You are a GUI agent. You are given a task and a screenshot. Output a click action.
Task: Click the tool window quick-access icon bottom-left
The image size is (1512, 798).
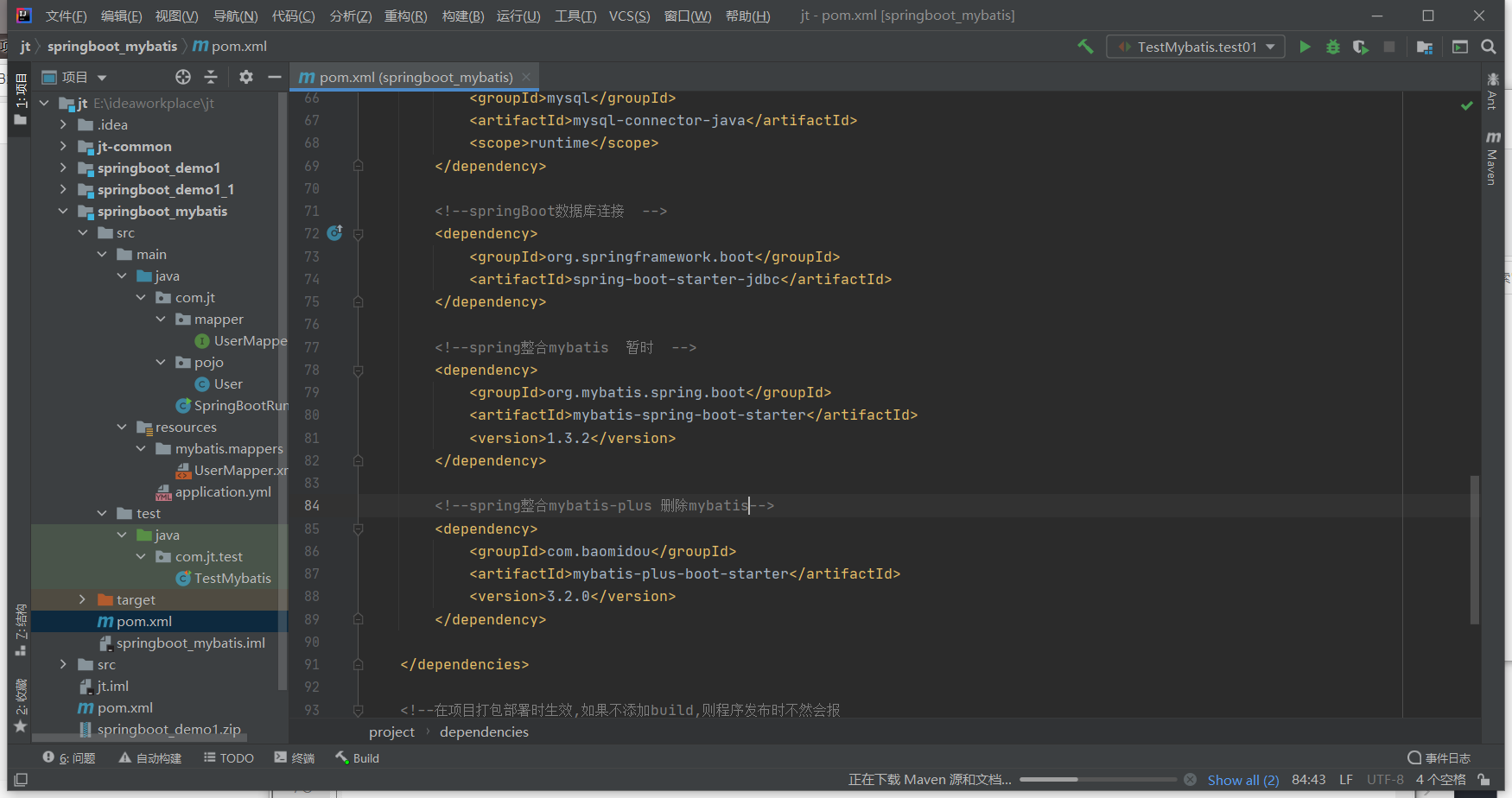[21, 779]
